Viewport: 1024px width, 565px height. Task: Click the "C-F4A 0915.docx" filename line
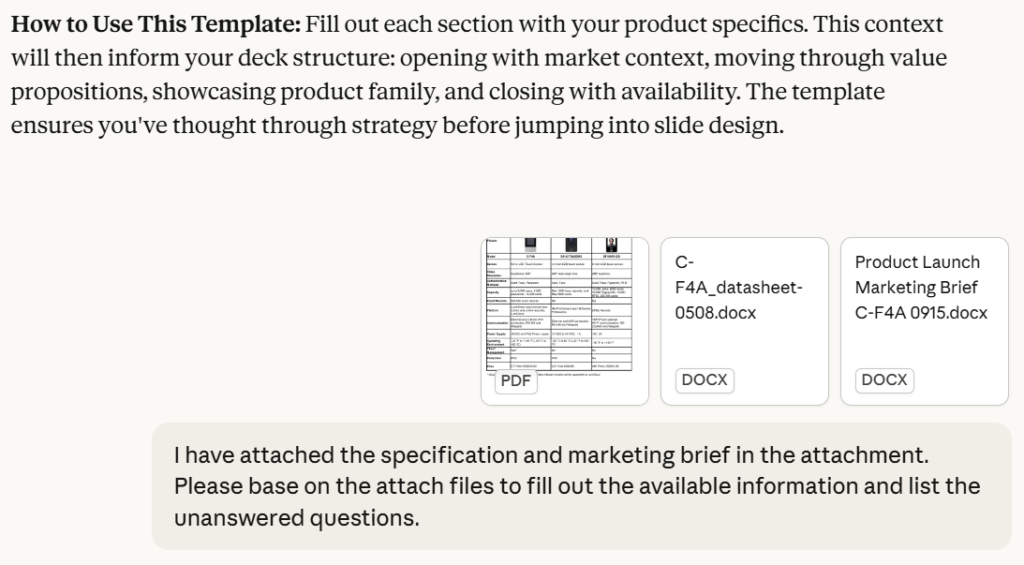921,313
